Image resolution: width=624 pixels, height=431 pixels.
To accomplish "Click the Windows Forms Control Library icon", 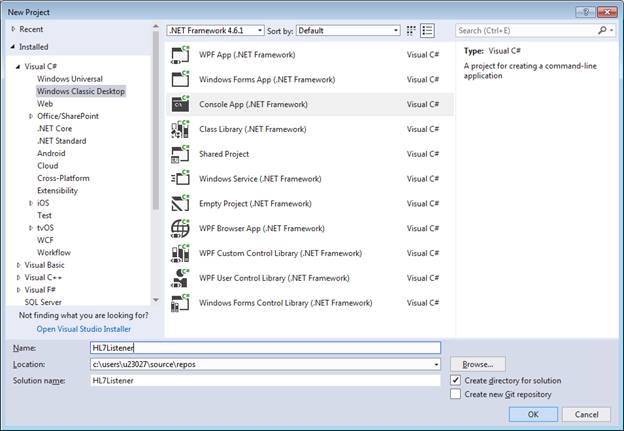I will point(180,303).
